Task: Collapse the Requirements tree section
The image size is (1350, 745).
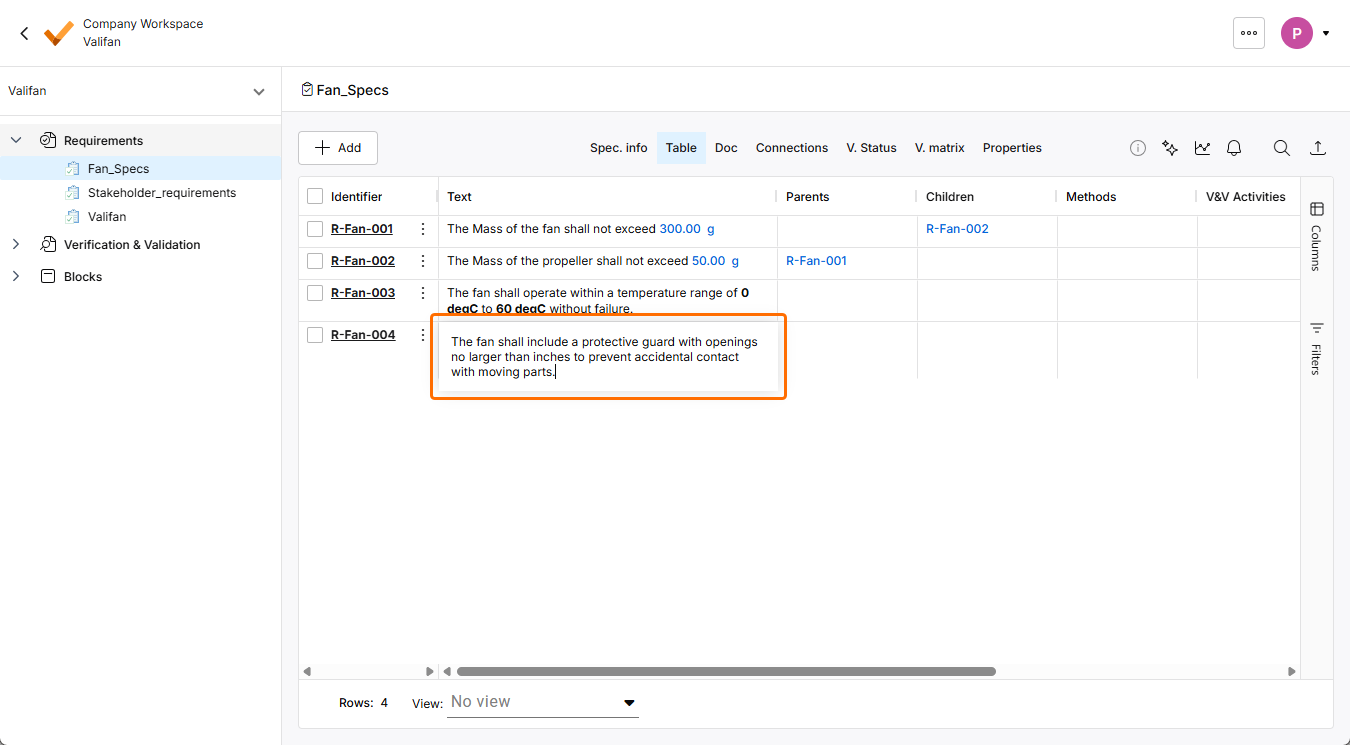Action: coord(16,141)
